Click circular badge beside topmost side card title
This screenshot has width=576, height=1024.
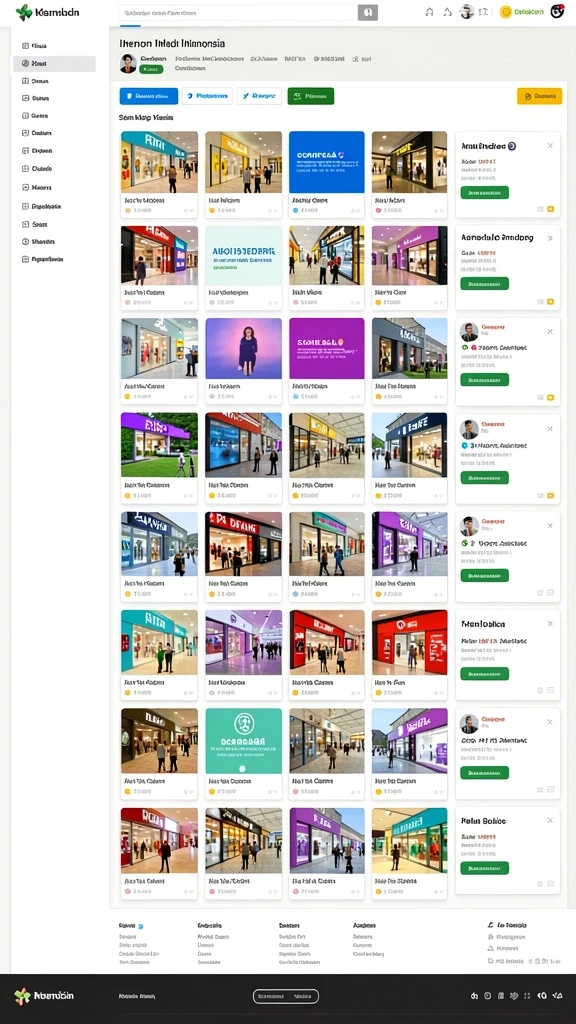[511, 146]
